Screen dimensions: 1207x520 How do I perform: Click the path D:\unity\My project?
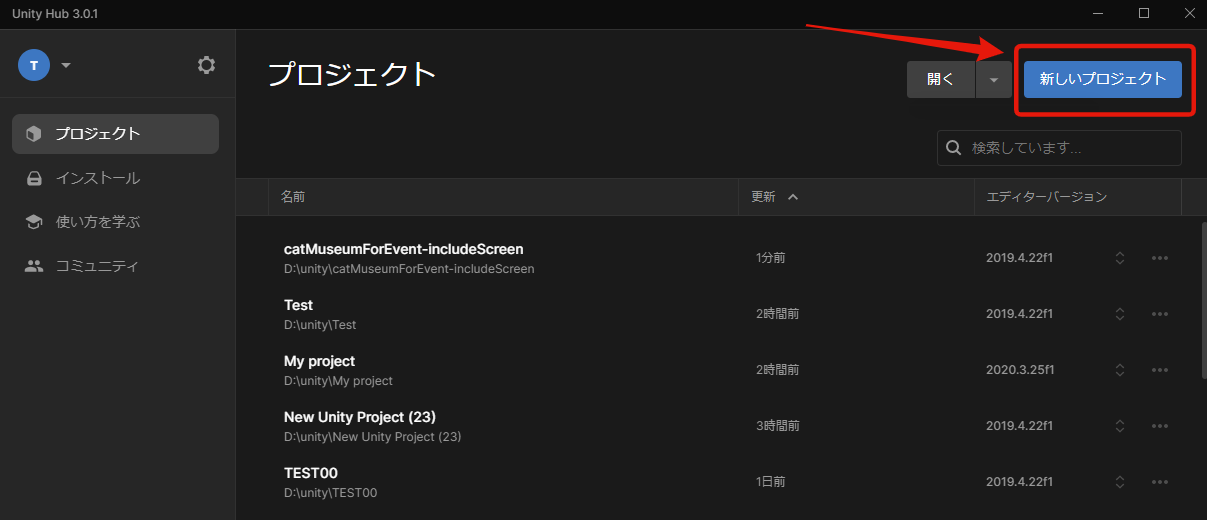pos(338,381)
